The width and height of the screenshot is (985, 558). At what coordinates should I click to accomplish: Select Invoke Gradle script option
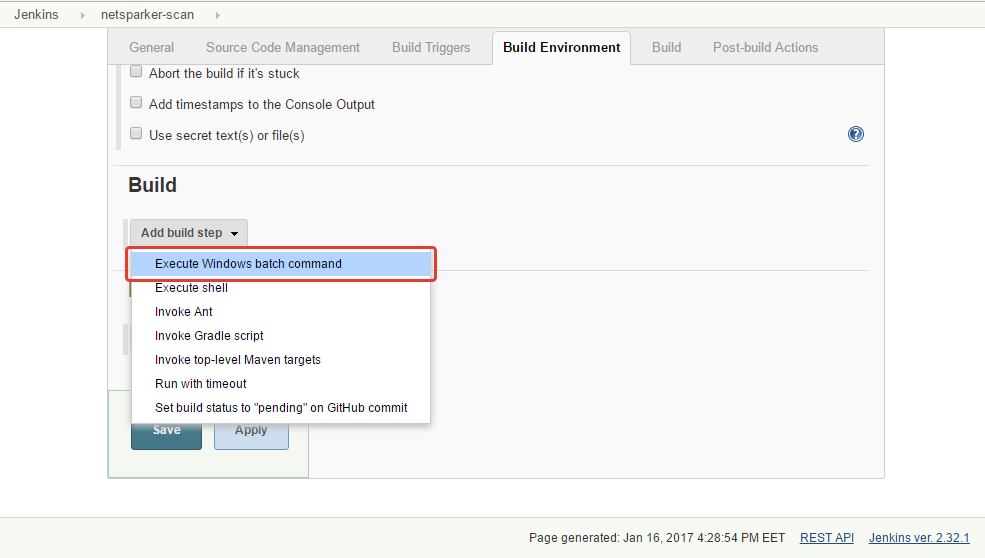click(209, 336)
